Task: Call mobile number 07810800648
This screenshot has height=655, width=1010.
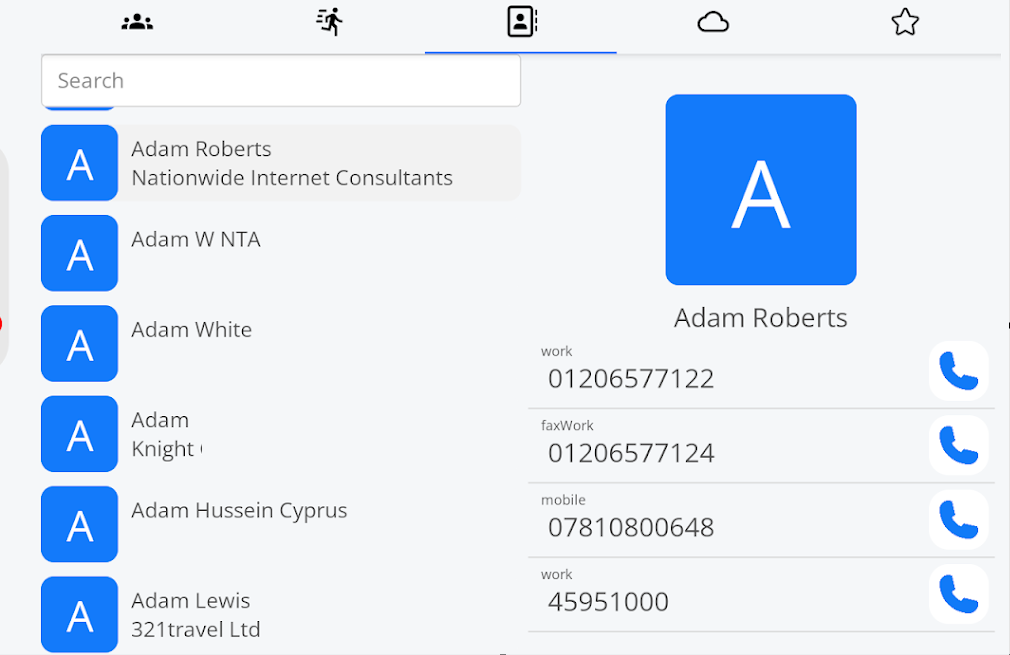Action: (x=958, y=519)
